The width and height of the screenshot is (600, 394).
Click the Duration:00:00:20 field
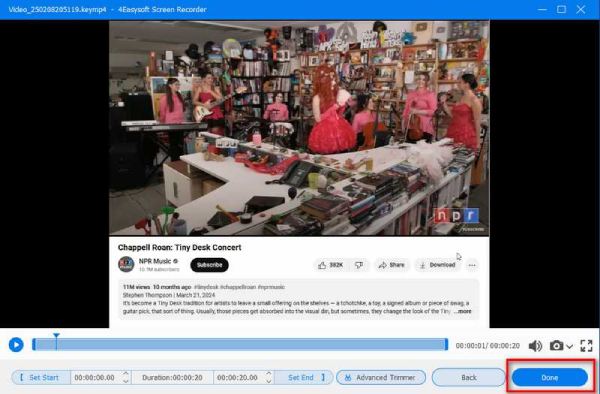(172, 378)
